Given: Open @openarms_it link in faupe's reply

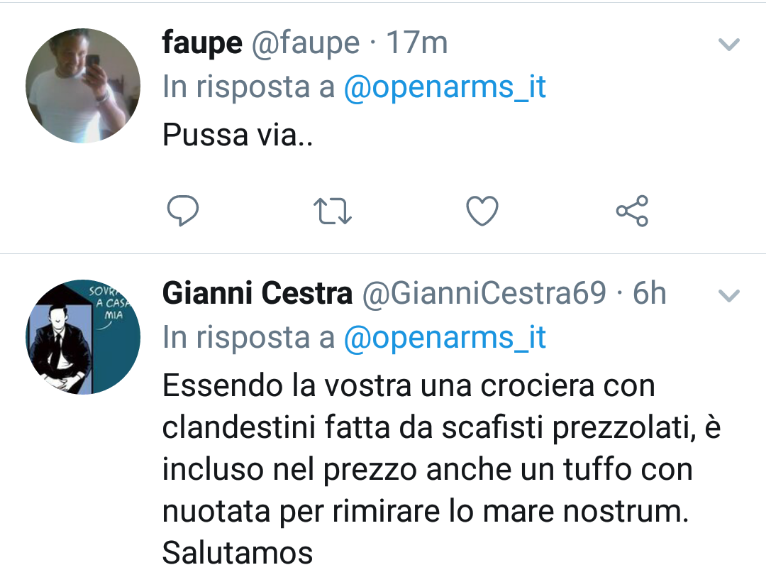Looking at the screenshot, I should point(445,87).
